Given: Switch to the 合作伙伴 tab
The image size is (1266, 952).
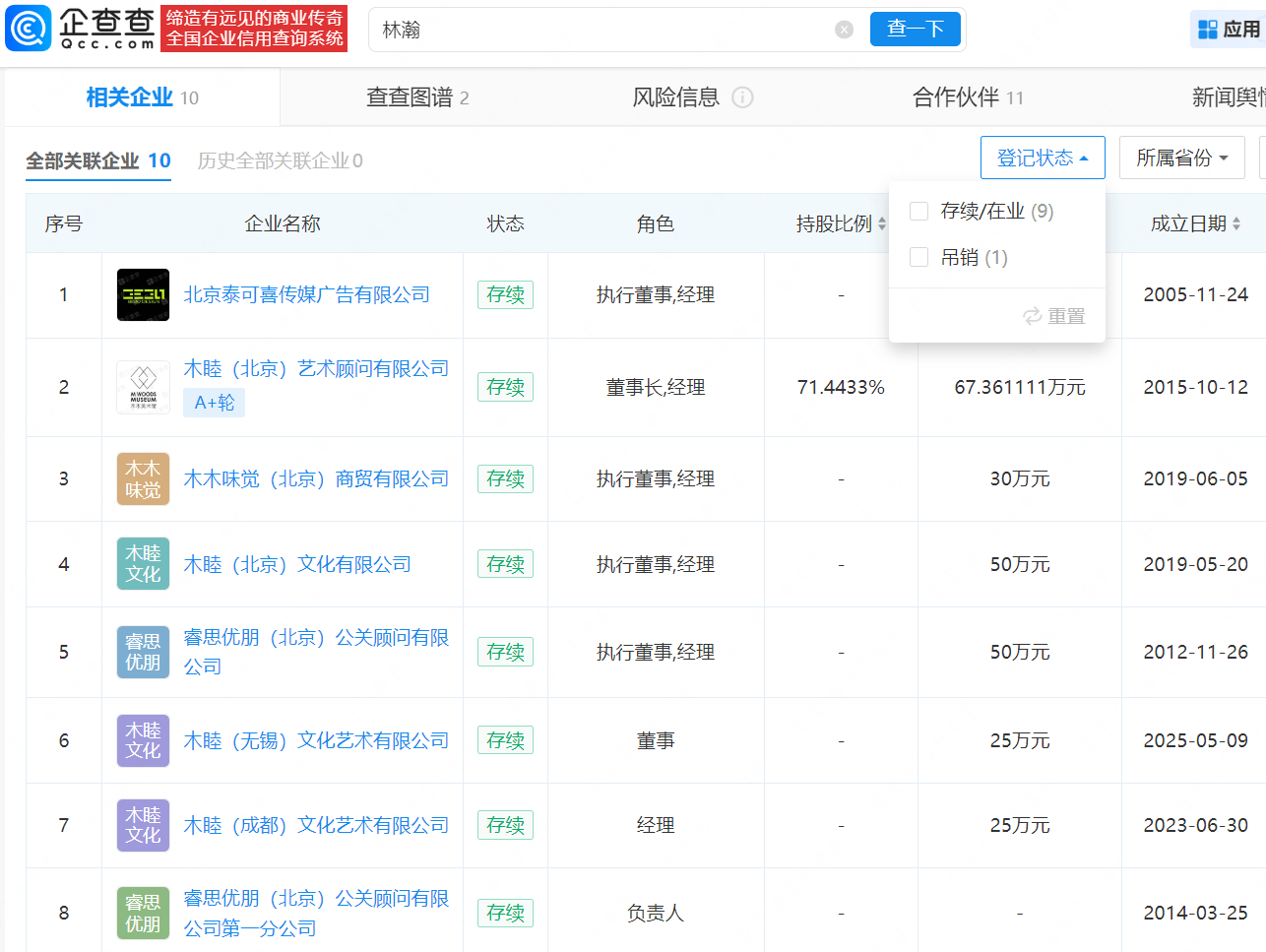Looking at the screenshot, I should tap(968, 97).
